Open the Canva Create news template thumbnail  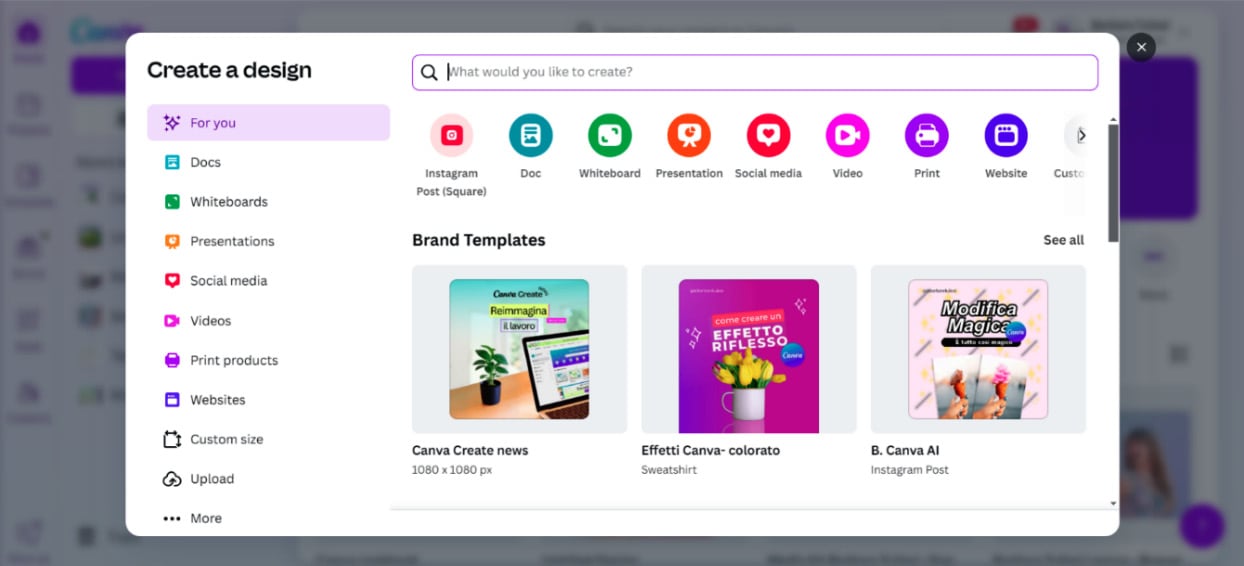coord(519,349)
